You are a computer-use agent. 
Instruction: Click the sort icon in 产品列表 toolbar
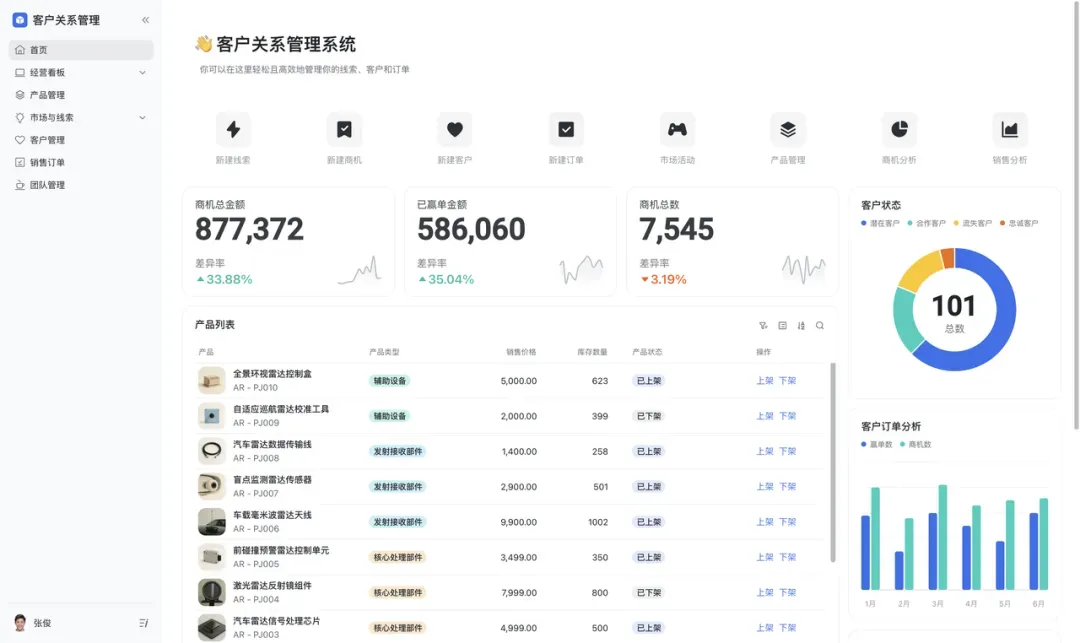[801, 325]
